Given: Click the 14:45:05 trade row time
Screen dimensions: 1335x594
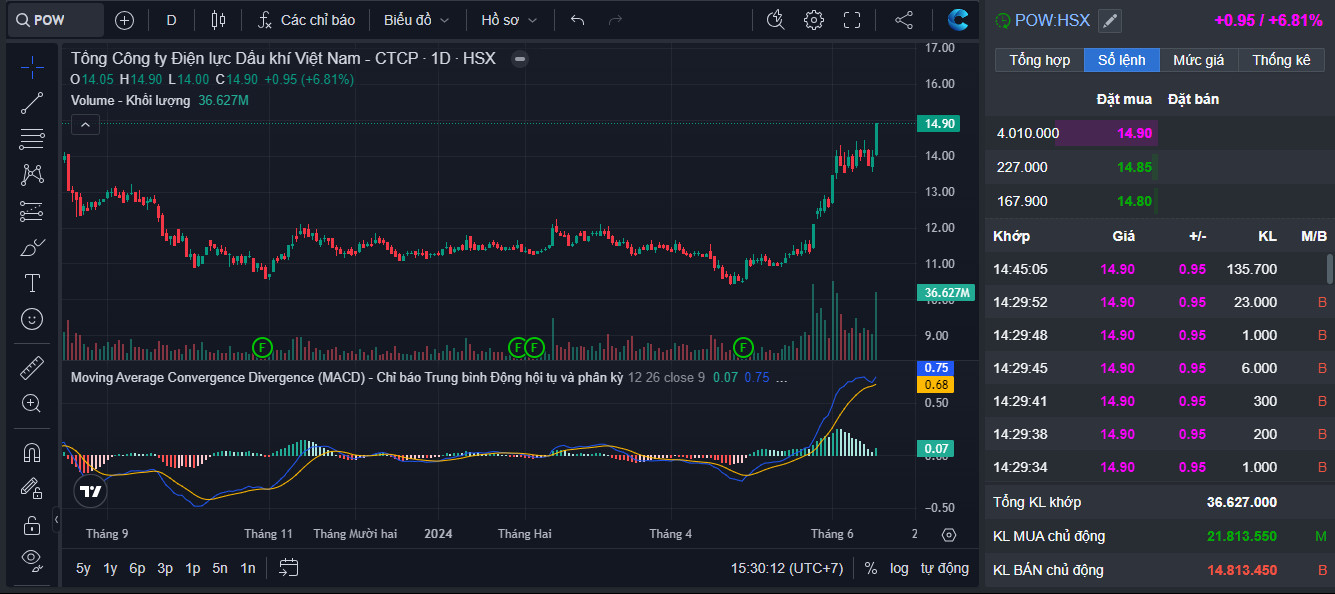Looking at the screenshot, I should pos(1020,269).
